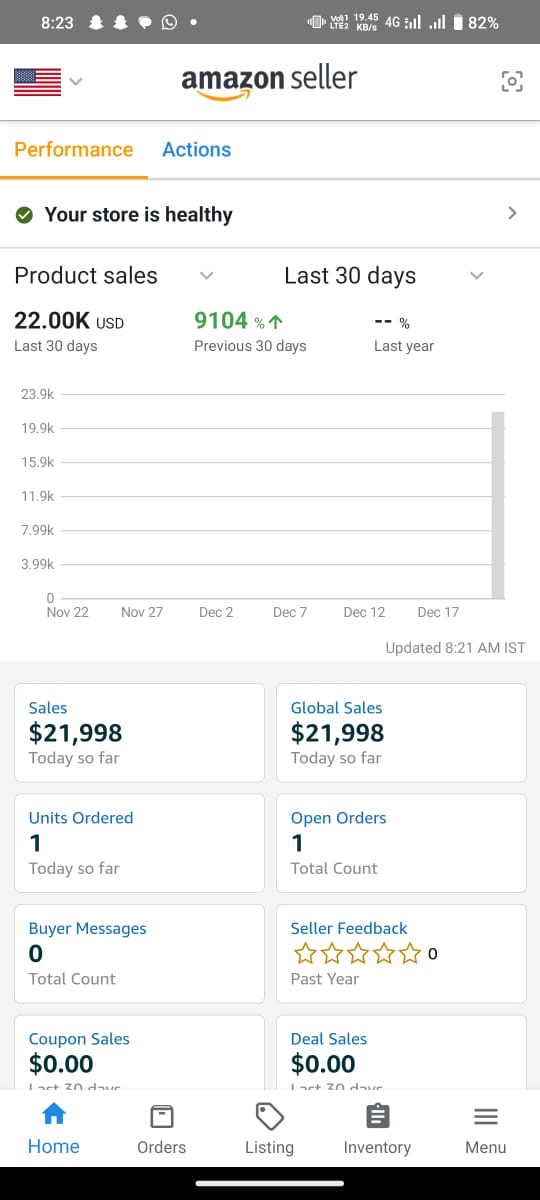Image resolution: width=540 pixels, height=1200 pixels.
Task: Expand store health details arrow
Action: 512,213
